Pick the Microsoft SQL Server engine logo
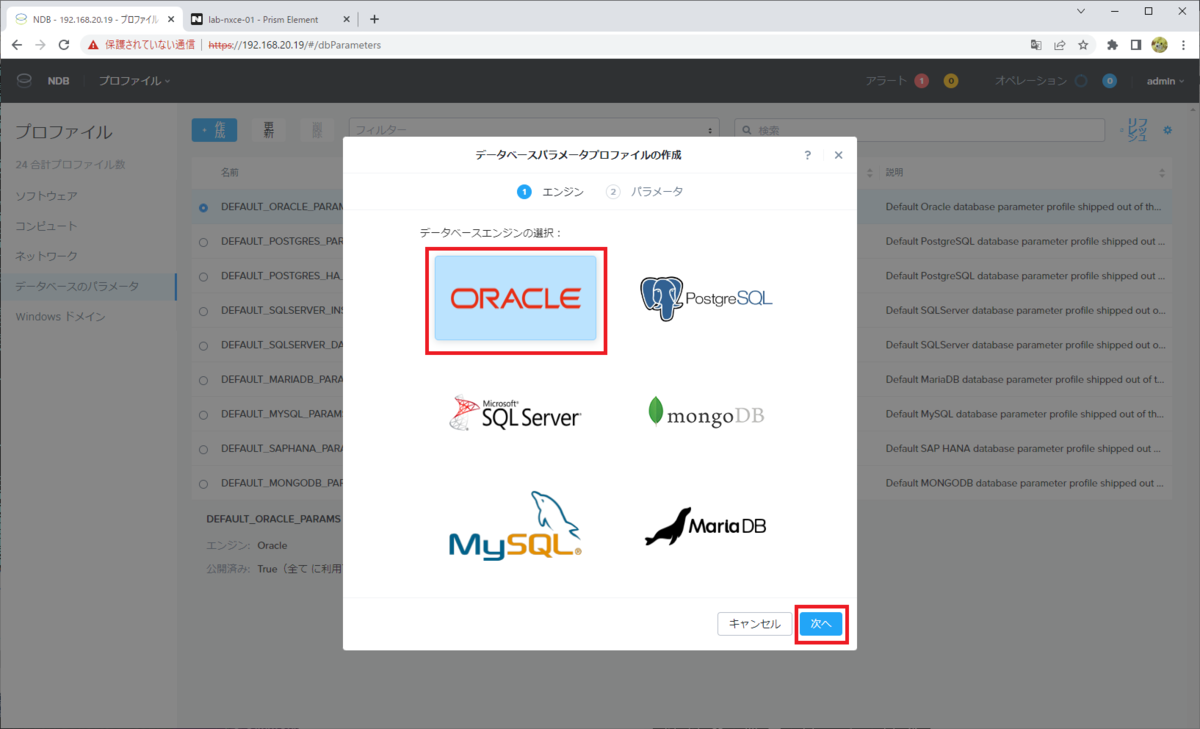Image resolution: width=1200 pixels, height=729 pixels. [516, 413]
